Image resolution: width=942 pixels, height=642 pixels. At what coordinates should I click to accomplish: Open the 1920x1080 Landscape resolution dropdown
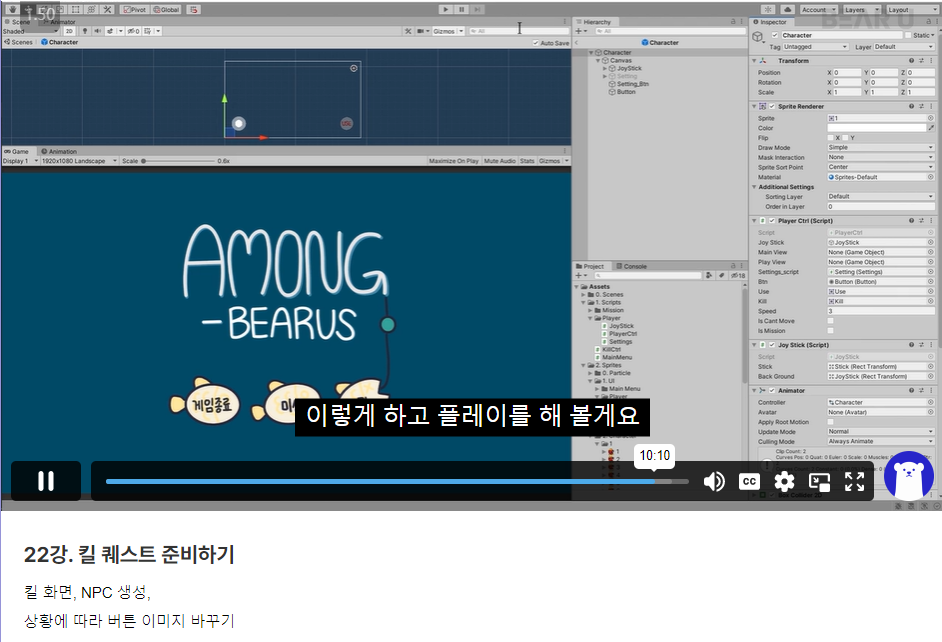(79, 161)
